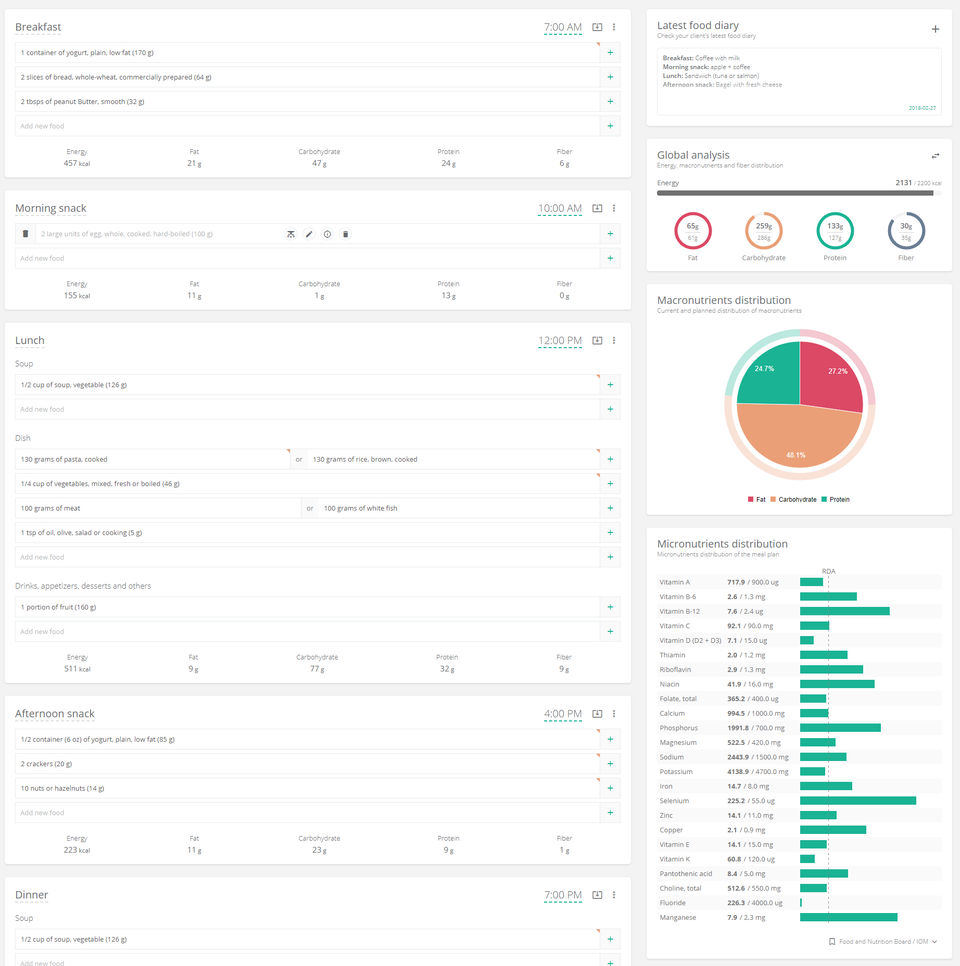Viewport: 960px width, 966px height.
Task: Toggle the Carbohydrate legend item in pie chart
Action: [x=794, y=500]
